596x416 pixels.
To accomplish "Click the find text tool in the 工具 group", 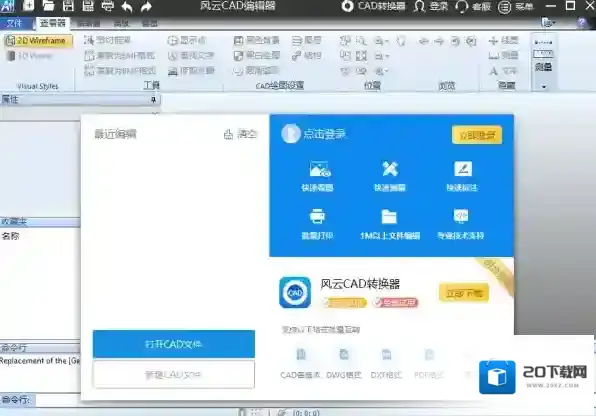I will click(x=191, y=56).
